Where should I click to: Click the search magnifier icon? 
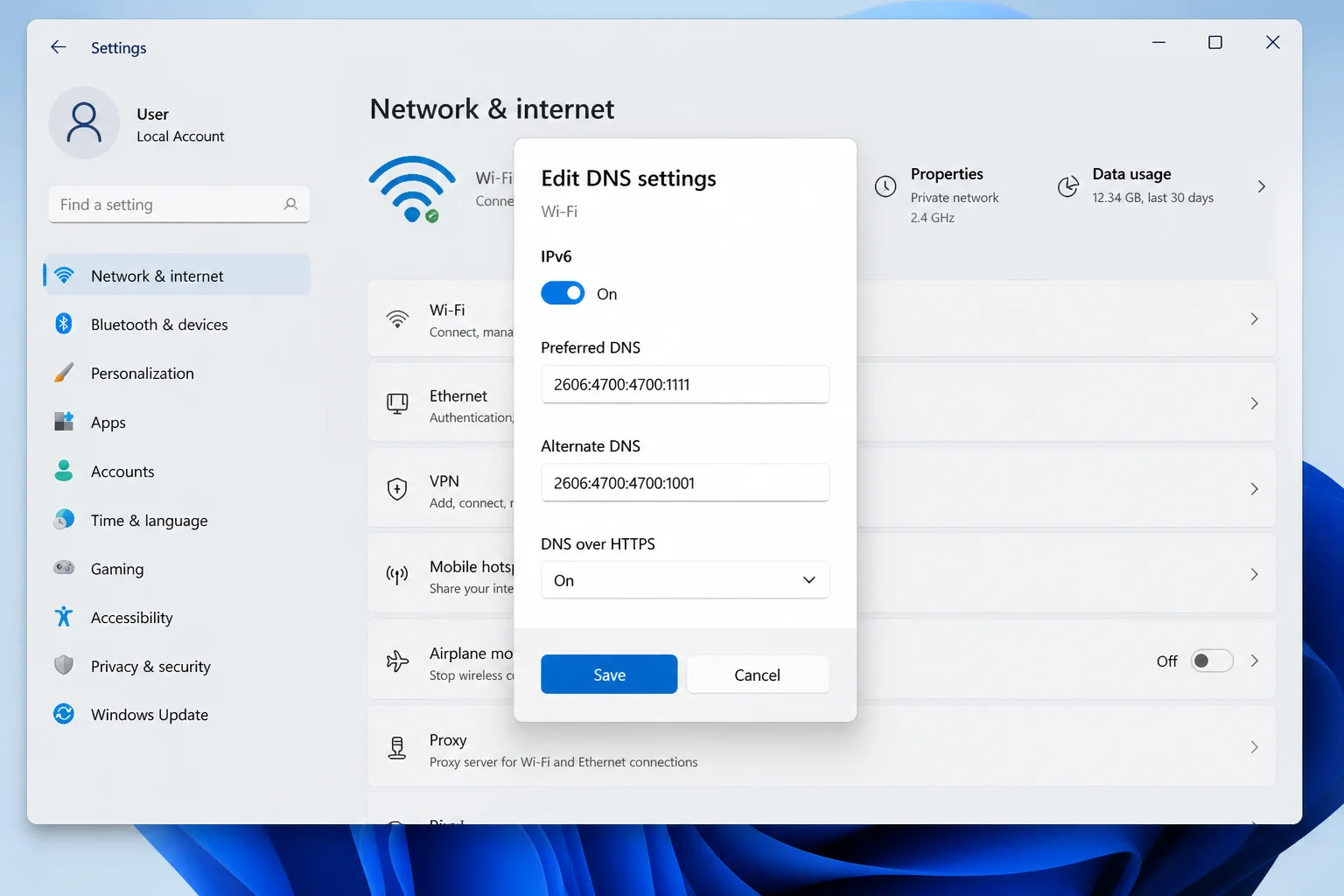click(290, 204)
